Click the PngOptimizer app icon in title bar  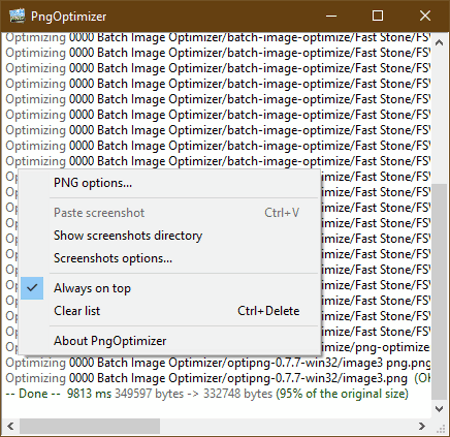[x=17, y=16]
